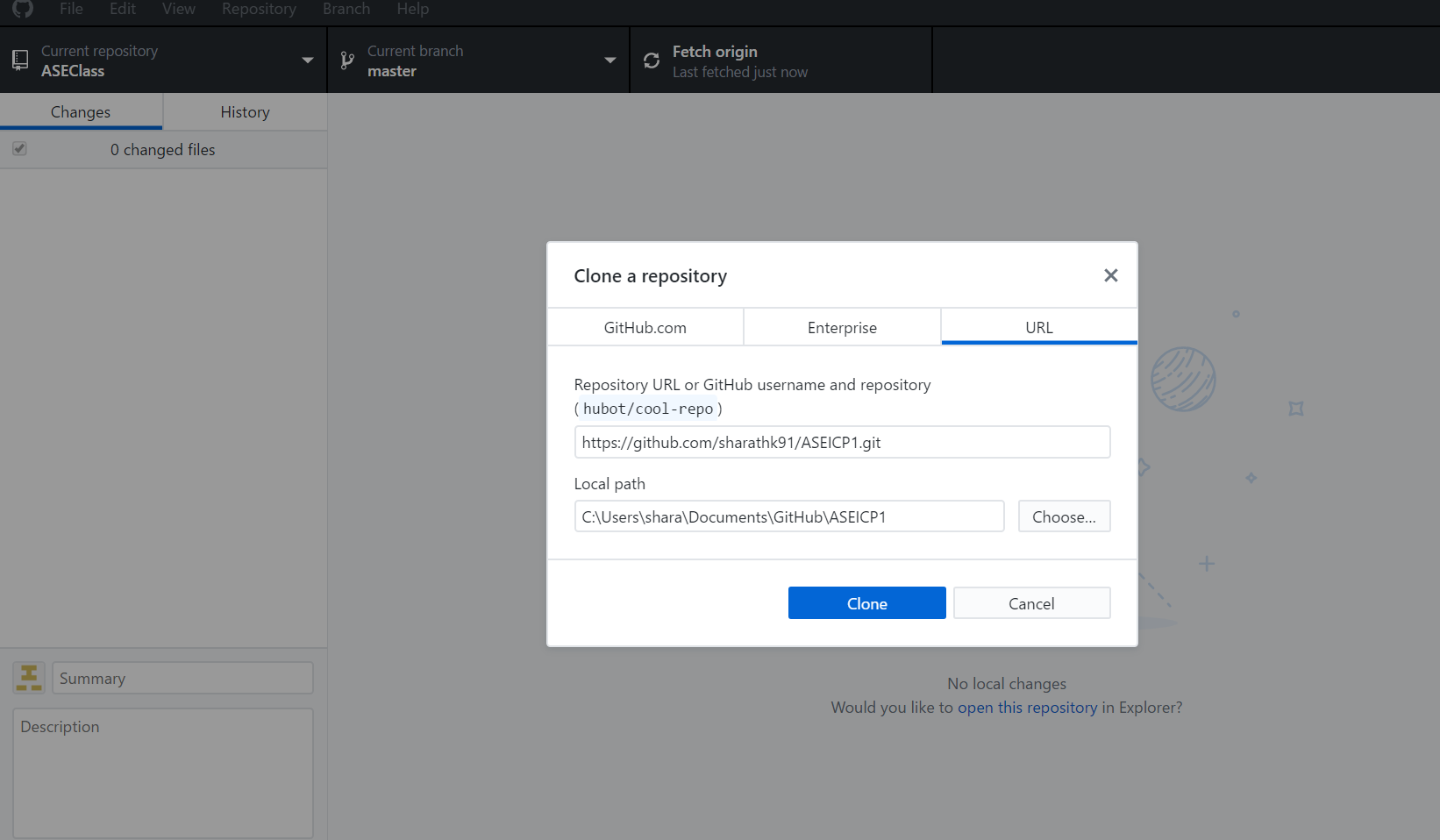Click the 'No local changes' text

point(1007,684)
